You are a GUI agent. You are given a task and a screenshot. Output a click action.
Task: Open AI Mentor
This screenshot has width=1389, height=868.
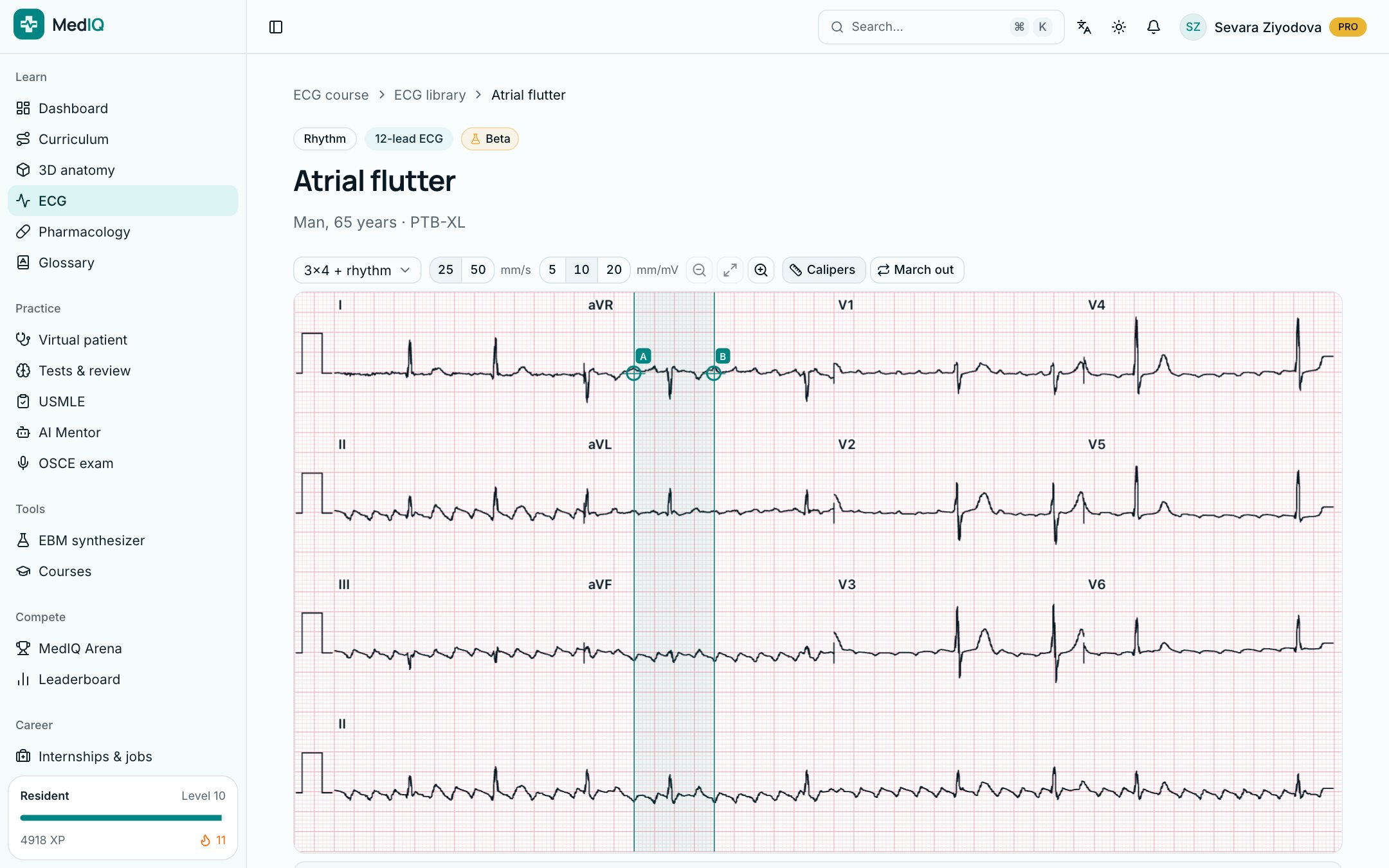tap(123, 432)
